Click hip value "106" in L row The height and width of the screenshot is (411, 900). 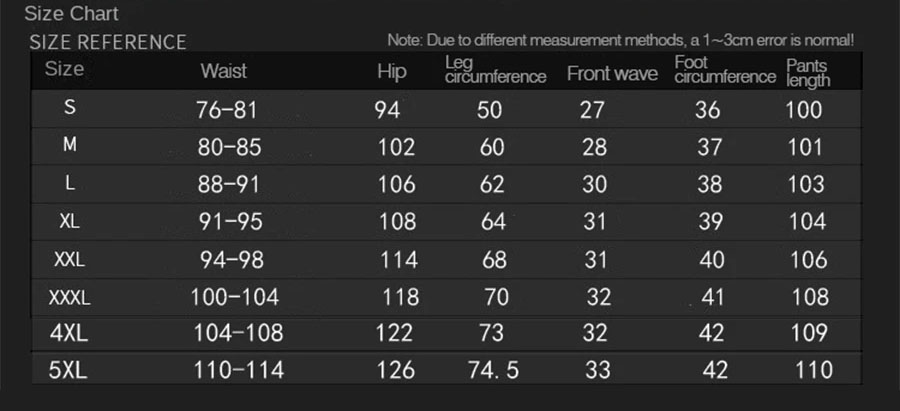396,184
